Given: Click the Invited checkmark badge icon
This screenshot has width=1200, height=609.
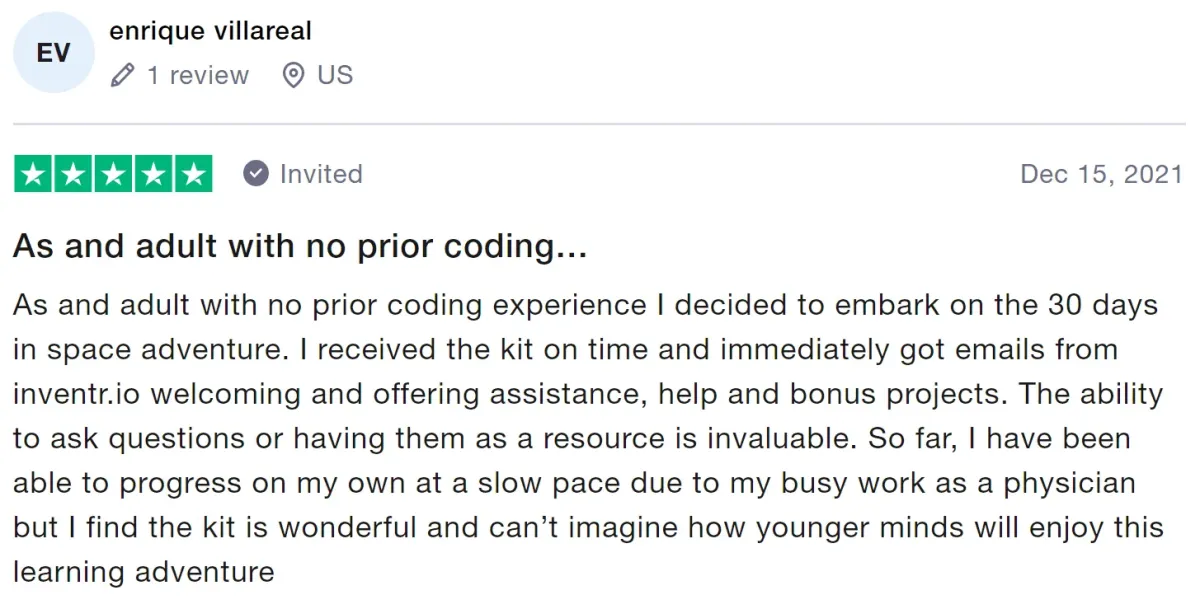Looking at the screenshot, I should pyautogui.click(x=256, y=174).
